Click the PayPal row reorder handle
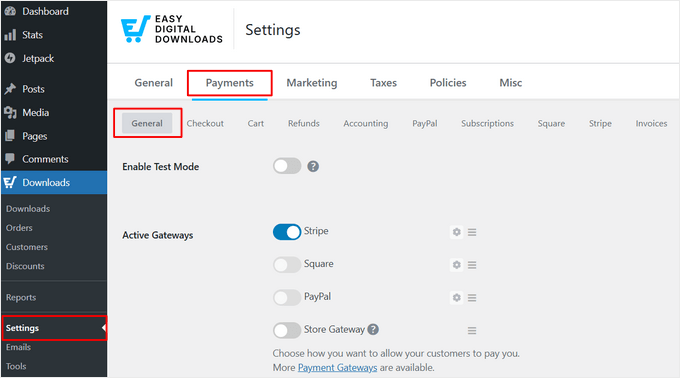680x378 pixels. tap(472, 298)
